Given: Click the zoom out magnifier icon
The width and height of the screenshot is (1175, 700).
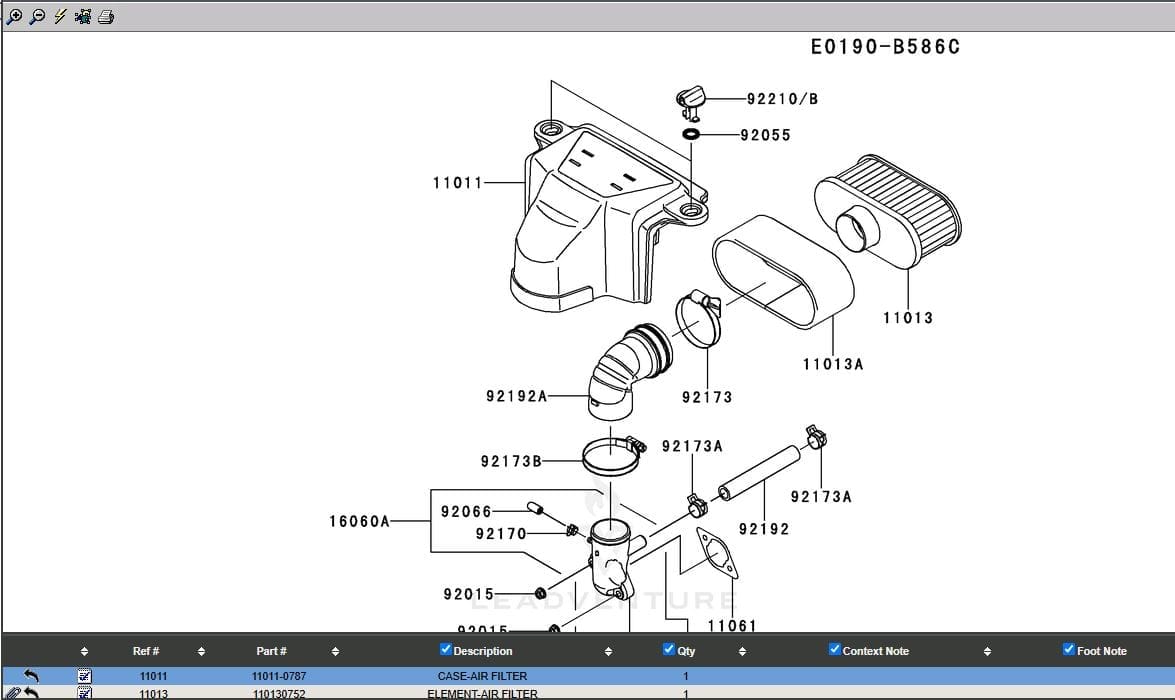Looking at the screenshot, I should [x=37, y=16].
